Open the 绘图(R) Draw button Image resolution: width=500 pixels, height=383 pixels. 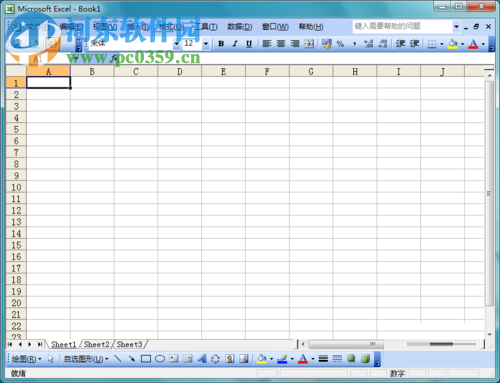click(x=26, y=359)
